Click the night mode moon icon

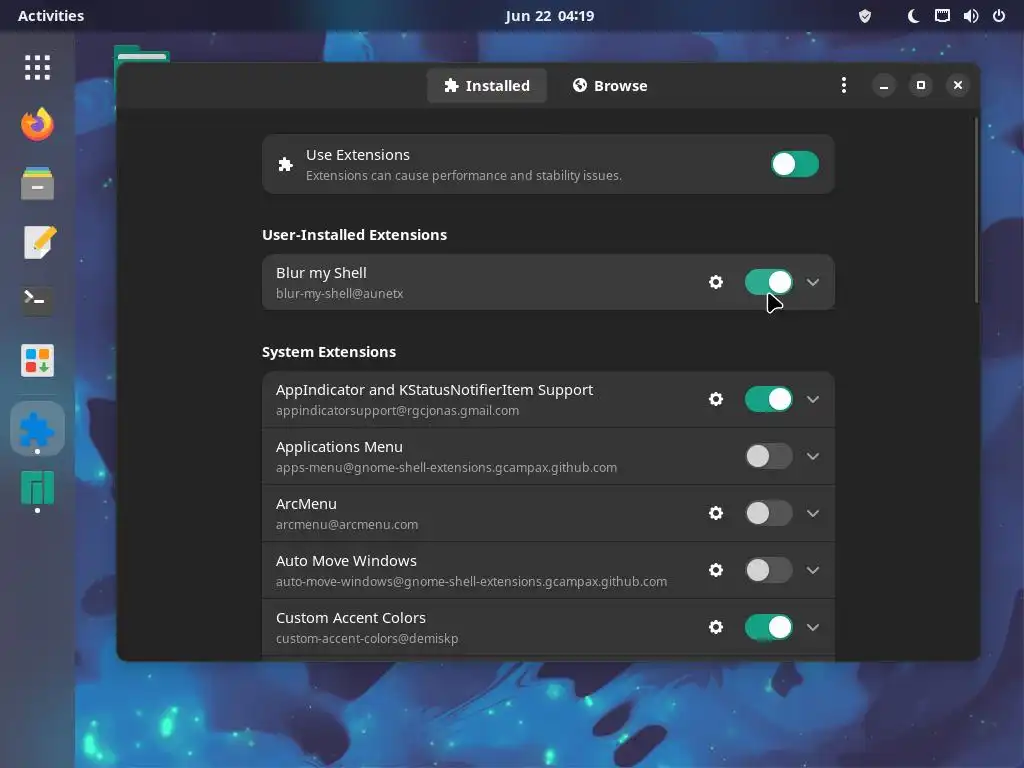pos(913,16)
